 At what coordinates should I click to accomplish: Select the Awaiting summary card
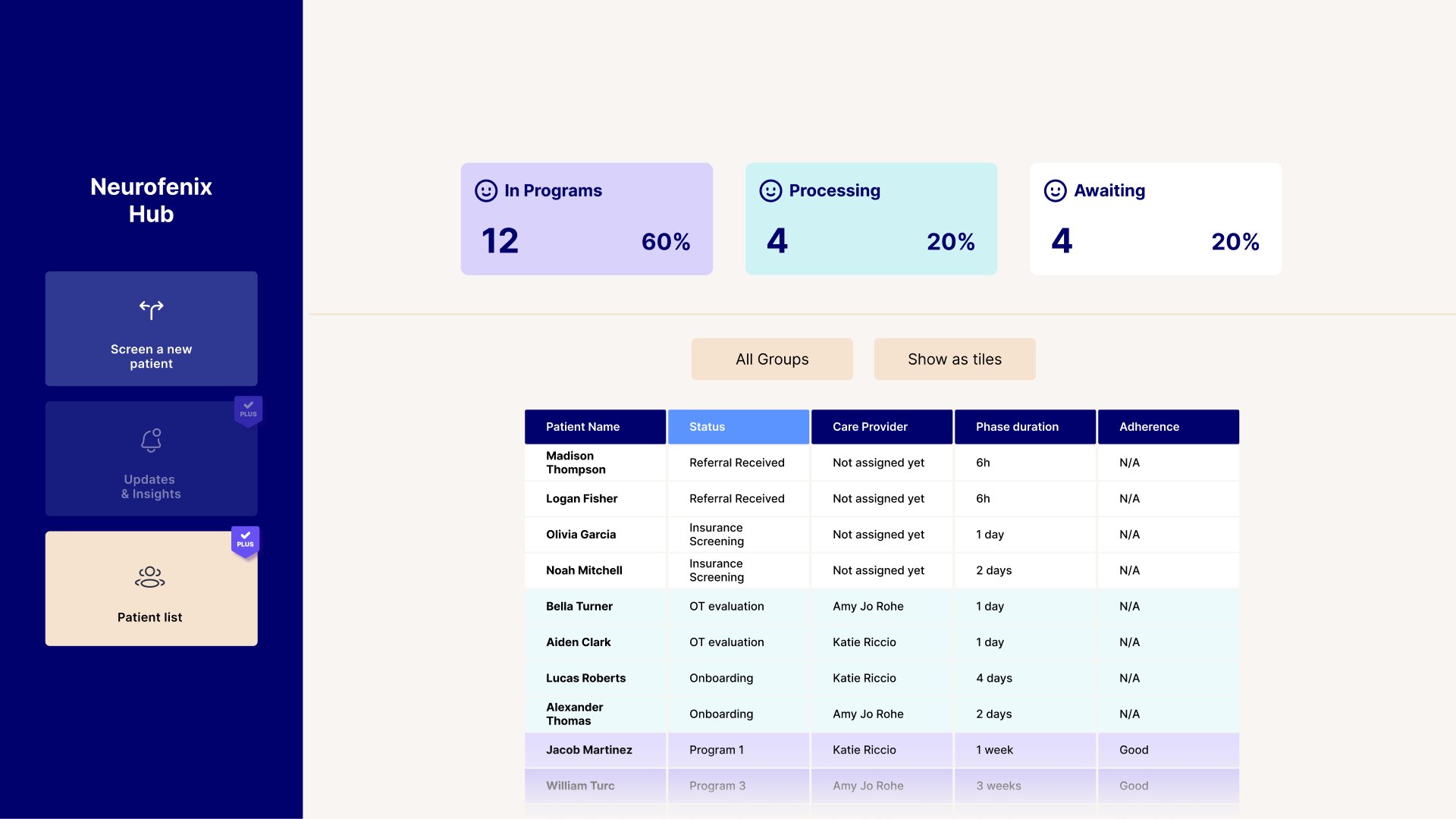pyautogui.click(x=1156, y=218)
